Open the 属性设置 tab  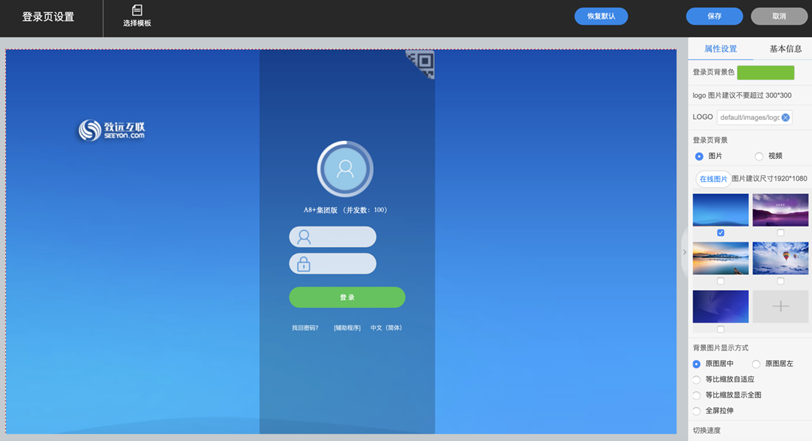click(720, 49)
